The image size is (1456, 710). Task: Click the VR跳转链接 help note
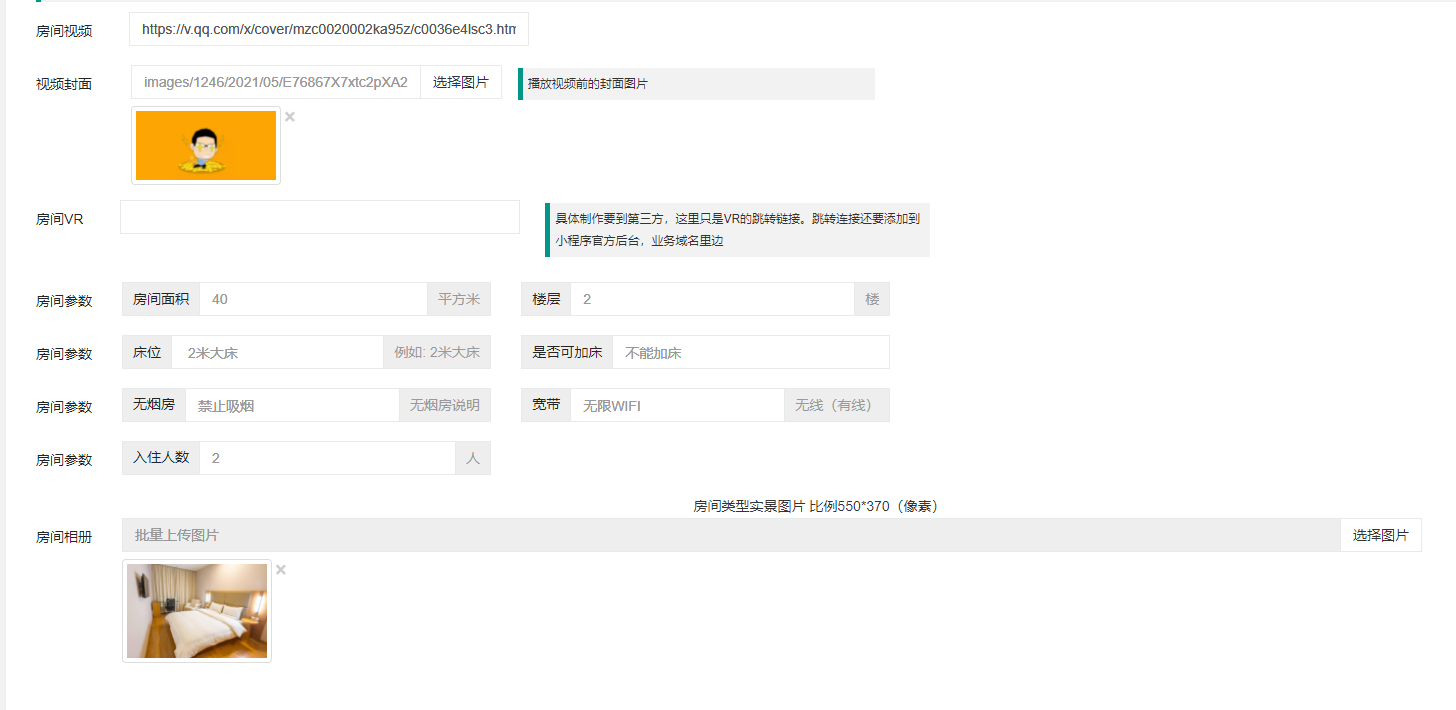[737, 229]
